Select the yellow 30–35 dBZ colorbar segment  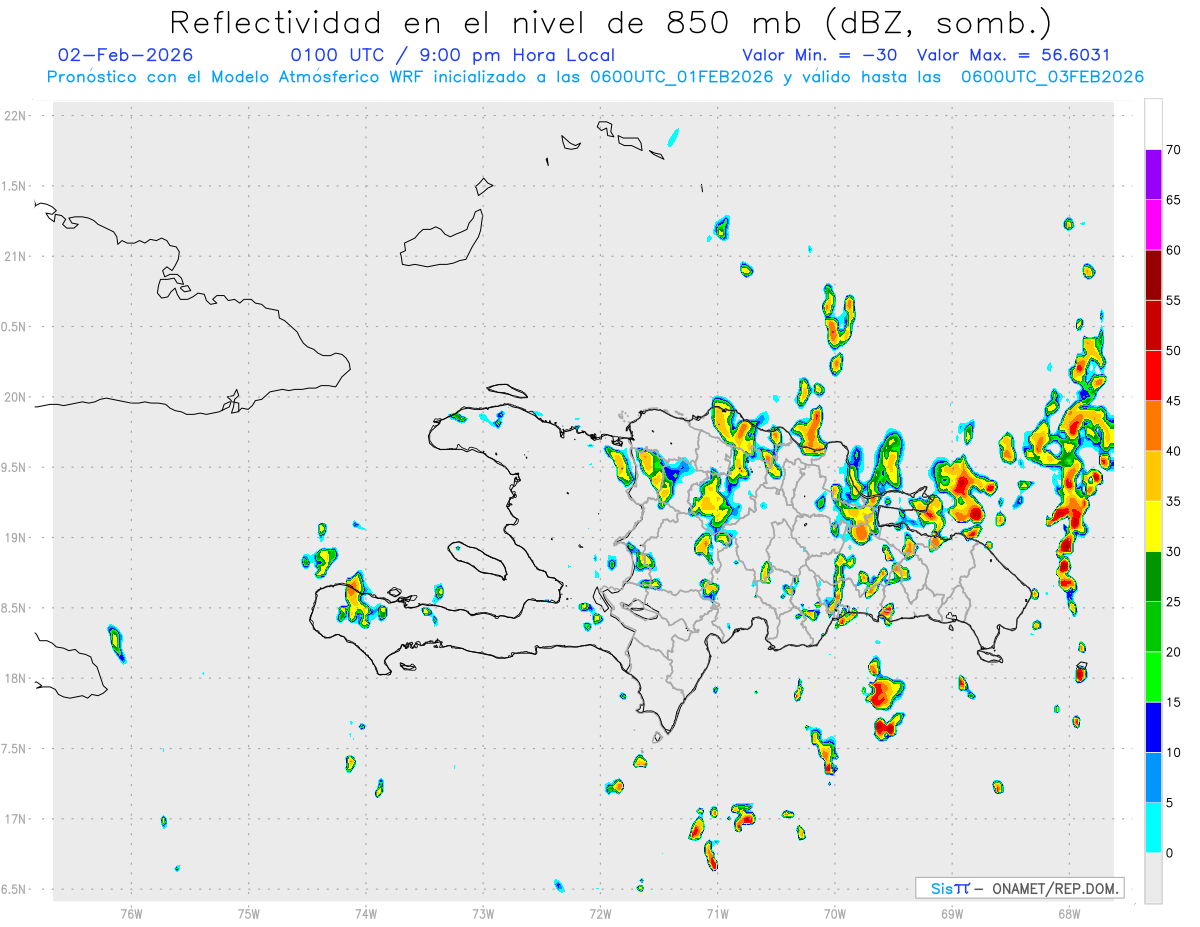[1153, 526]
